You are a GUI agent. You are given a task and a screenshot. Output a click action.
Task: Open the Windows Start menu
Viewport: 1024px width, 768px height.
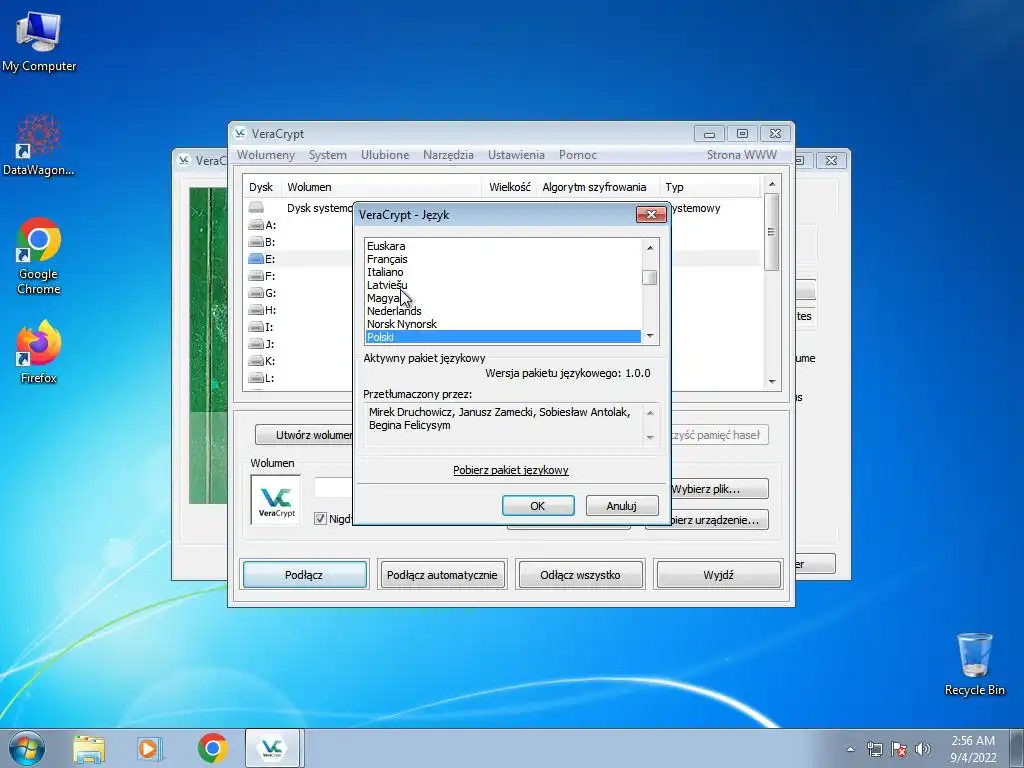(27, 748)
